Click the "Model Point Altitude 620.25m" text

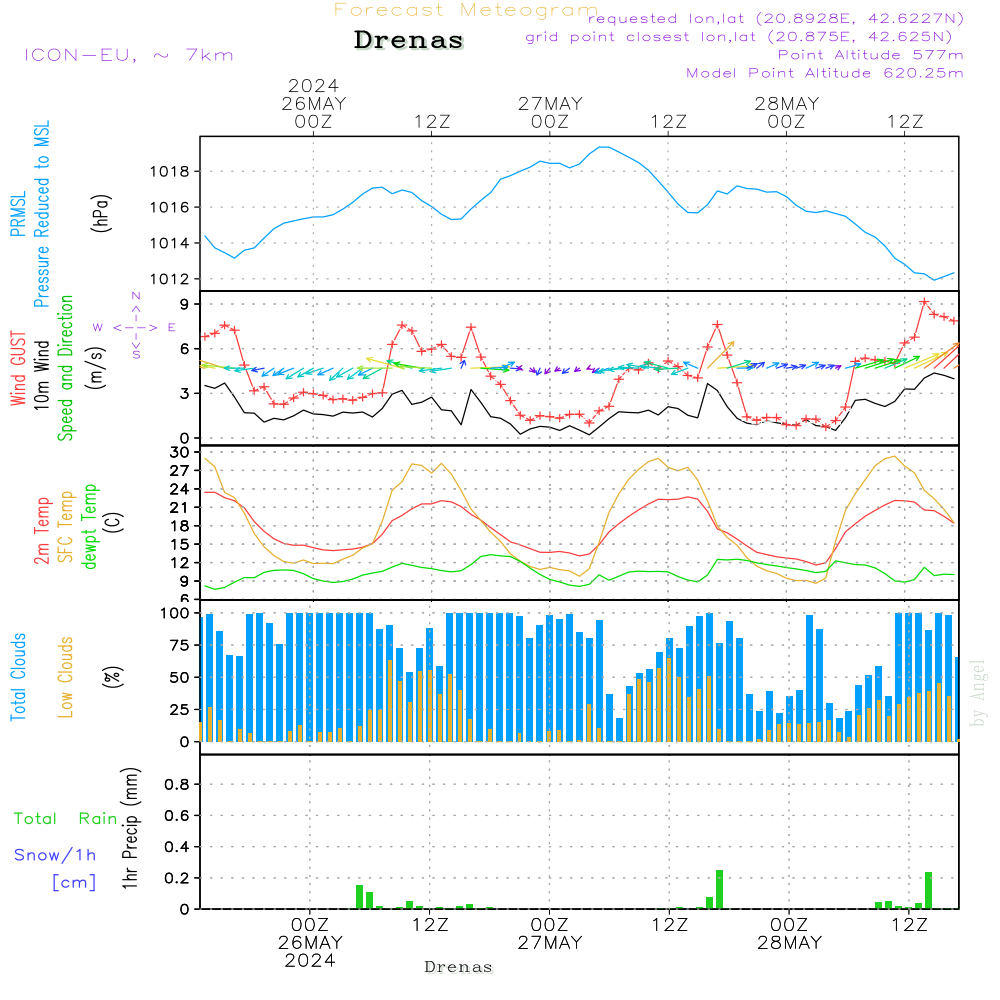click(x=825, y=73)
